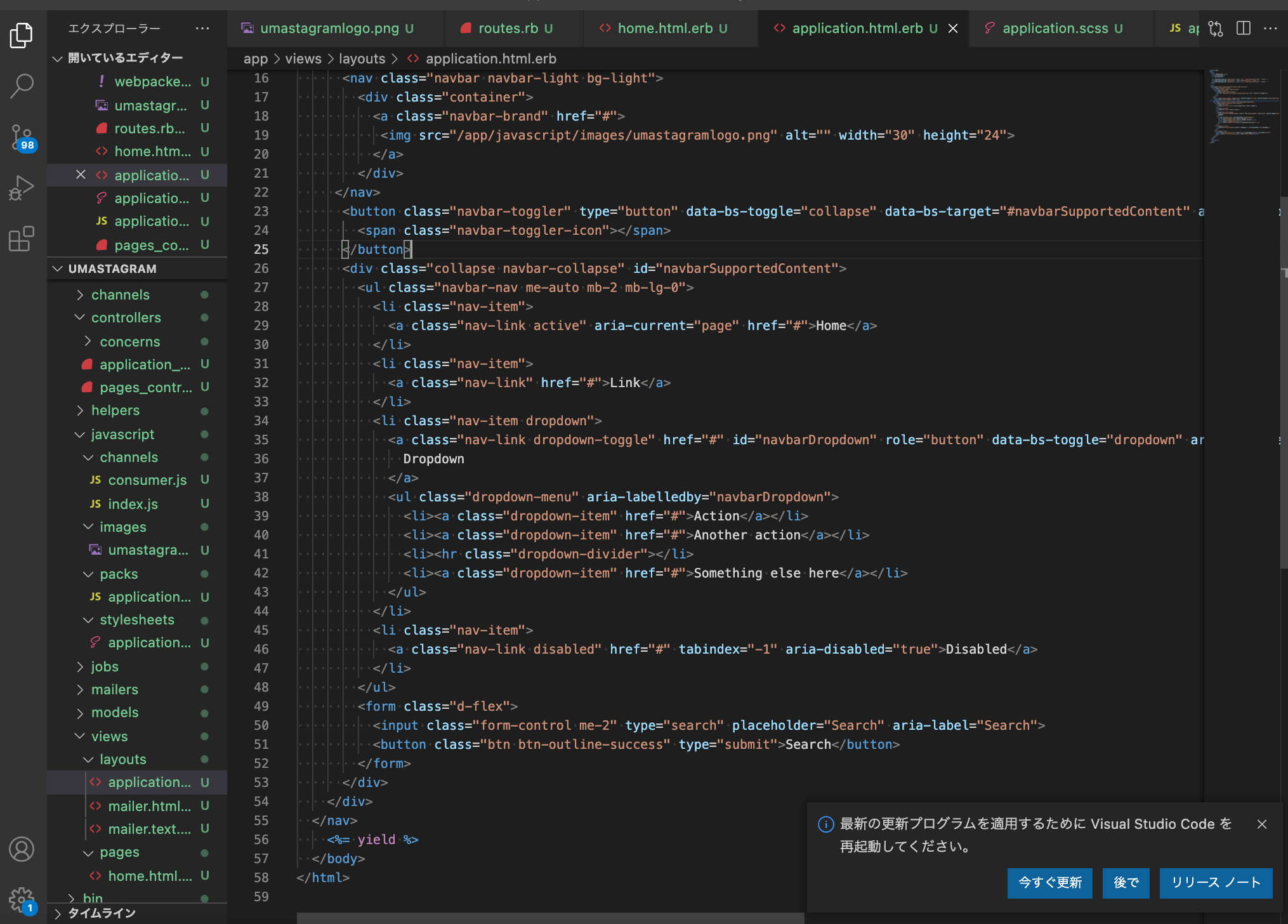Open the Search view icon
This screenshot has width=1288, height=924.
pos(22,86)
